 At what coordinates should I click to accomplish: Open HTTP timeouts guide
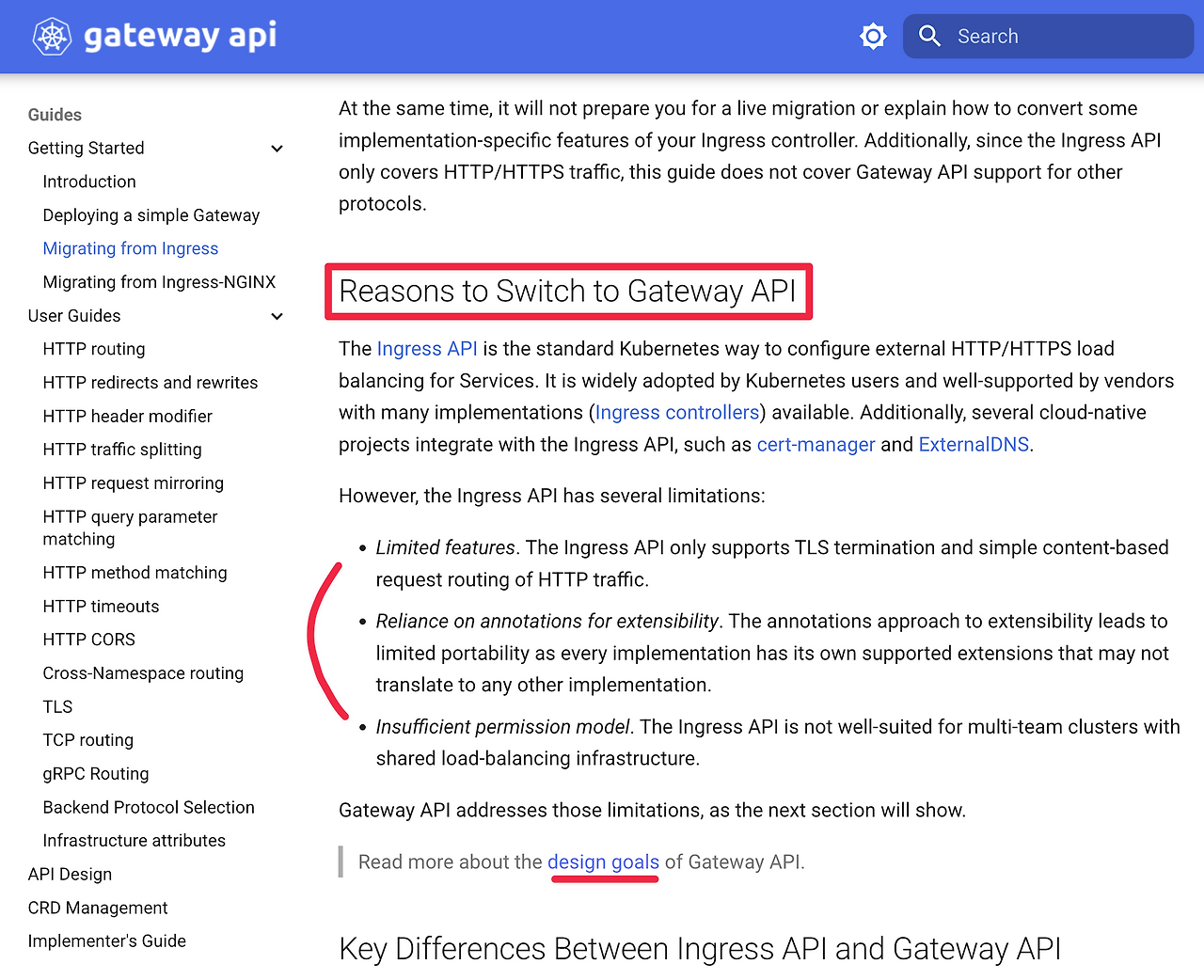point(102,607)
